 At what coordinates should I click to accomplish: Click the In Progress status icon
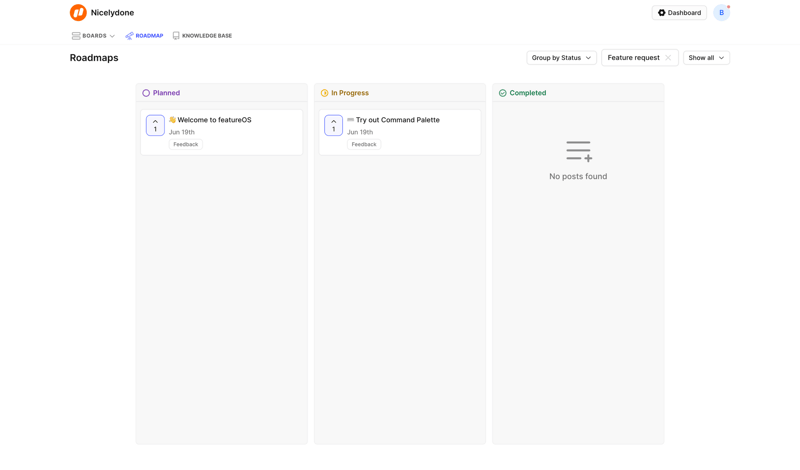324,93
